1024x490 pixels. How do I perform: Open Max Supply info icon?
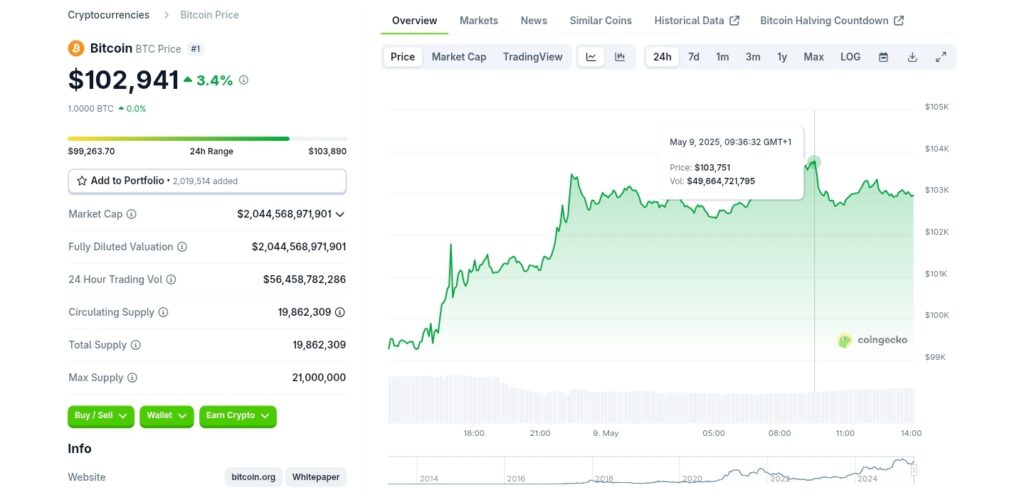132,378
